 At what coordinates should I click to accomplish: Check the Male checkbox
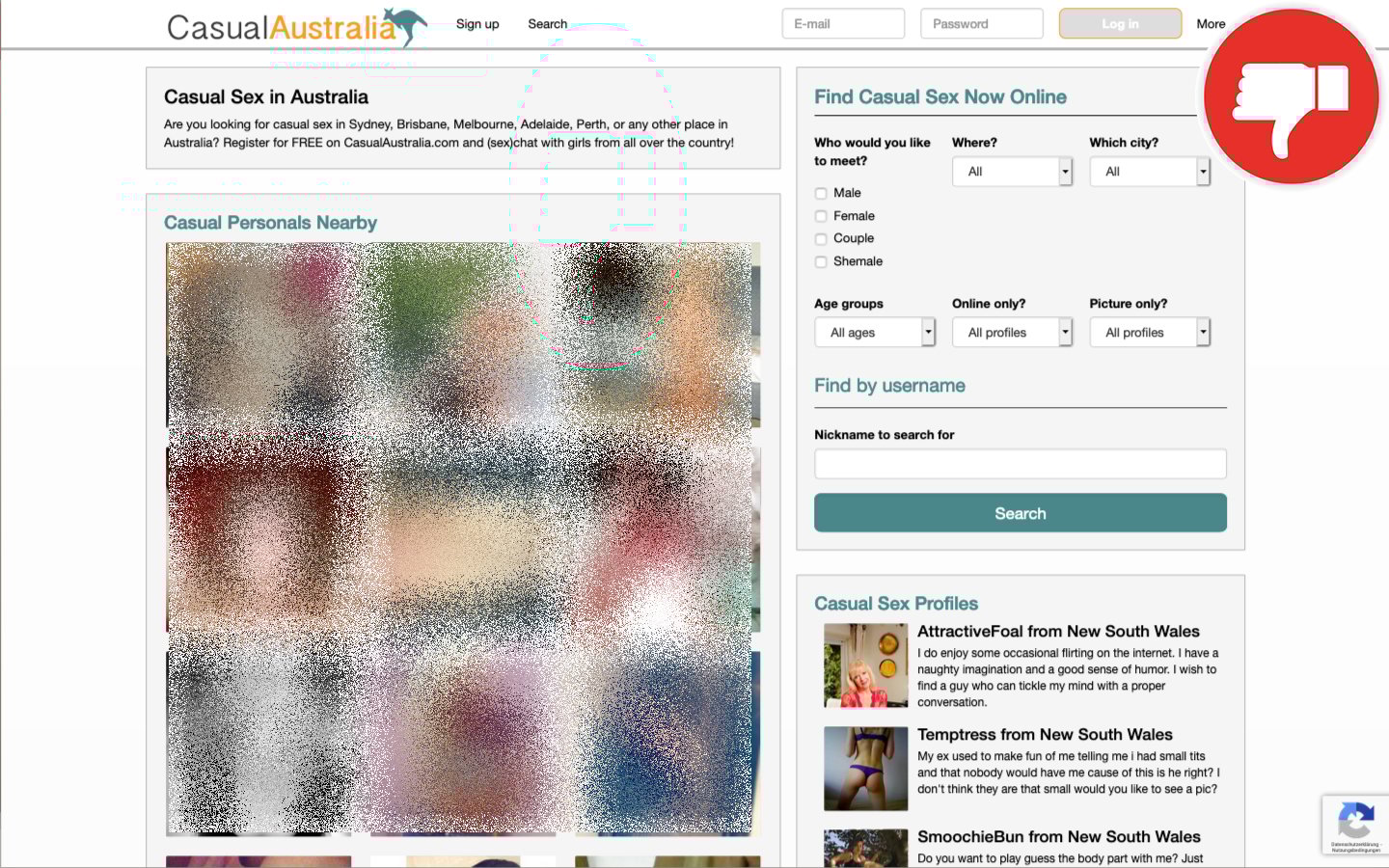click(x=821, y=193)
